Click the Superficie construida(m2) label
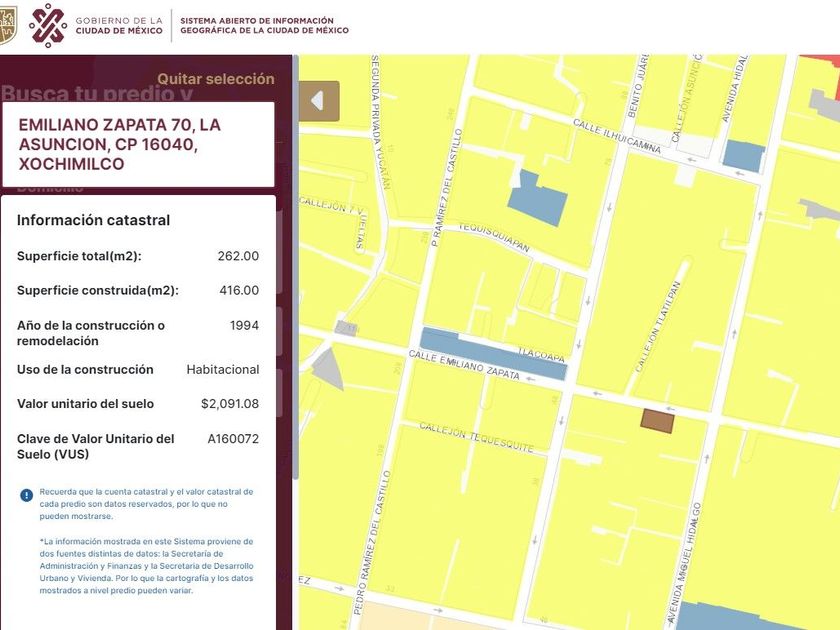 point(98,290)
